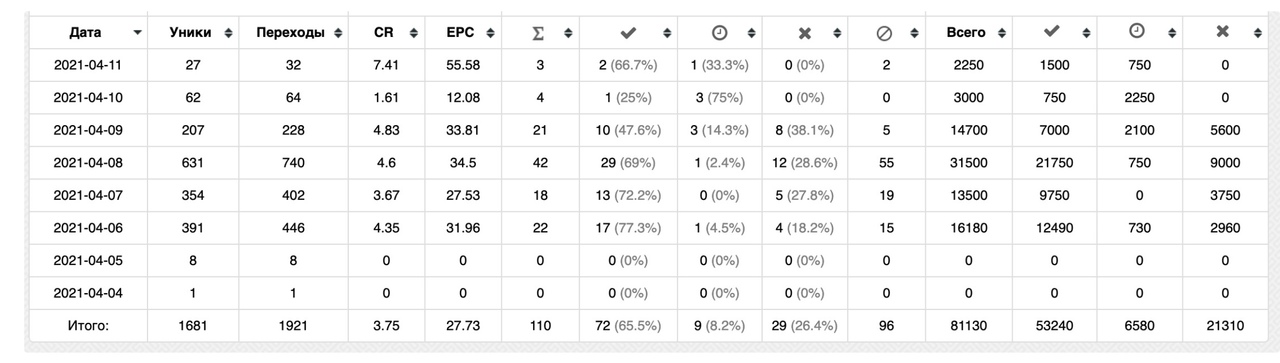The height and width of the screenshot is (363, 1280).
Task: Click the trash slashed-circle column icon
Action: coord(884,33)
